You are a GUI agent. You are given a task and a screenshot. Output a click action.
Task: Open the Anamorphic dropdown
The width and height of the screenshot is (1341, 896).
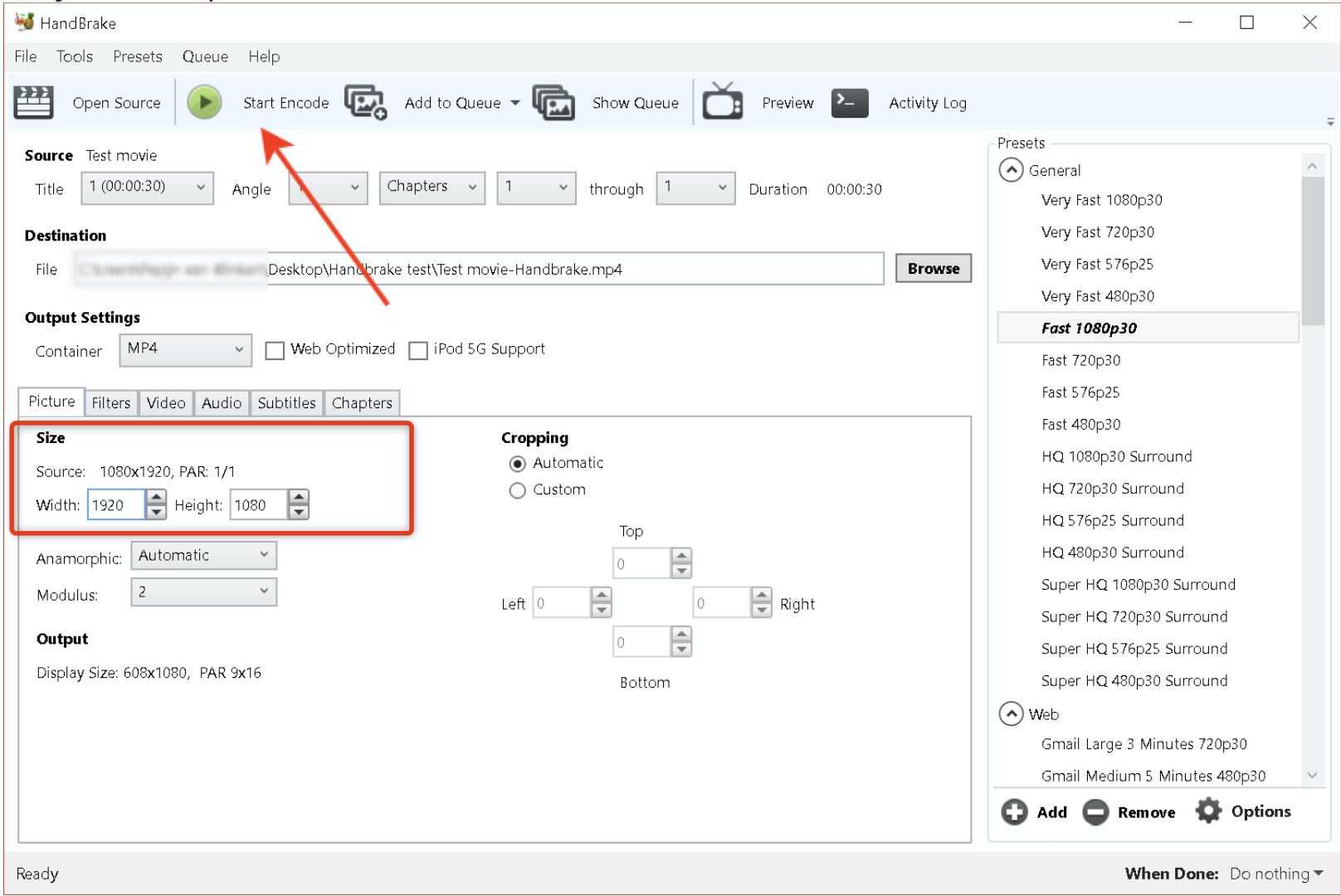[x=203, y=555]
